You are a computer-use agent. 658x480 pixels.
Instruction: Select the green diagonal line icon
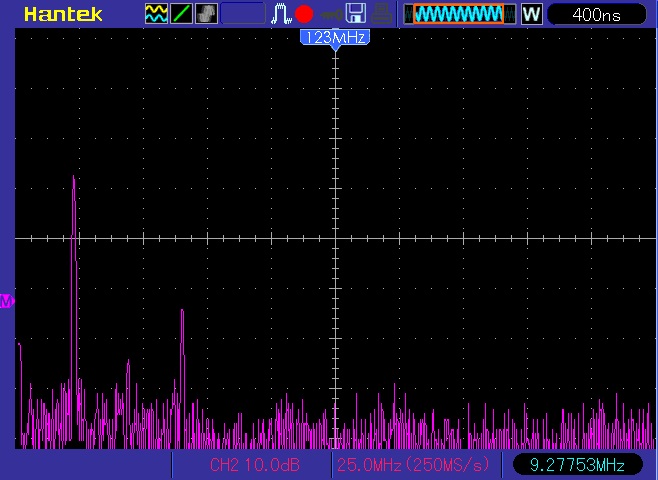tap(181, 14)
